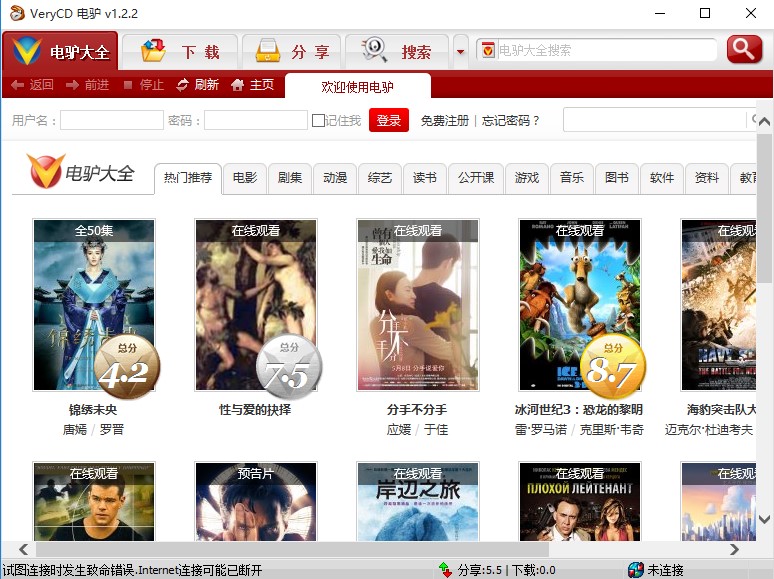Open the 免费注册 registration link

pos(445,120)
